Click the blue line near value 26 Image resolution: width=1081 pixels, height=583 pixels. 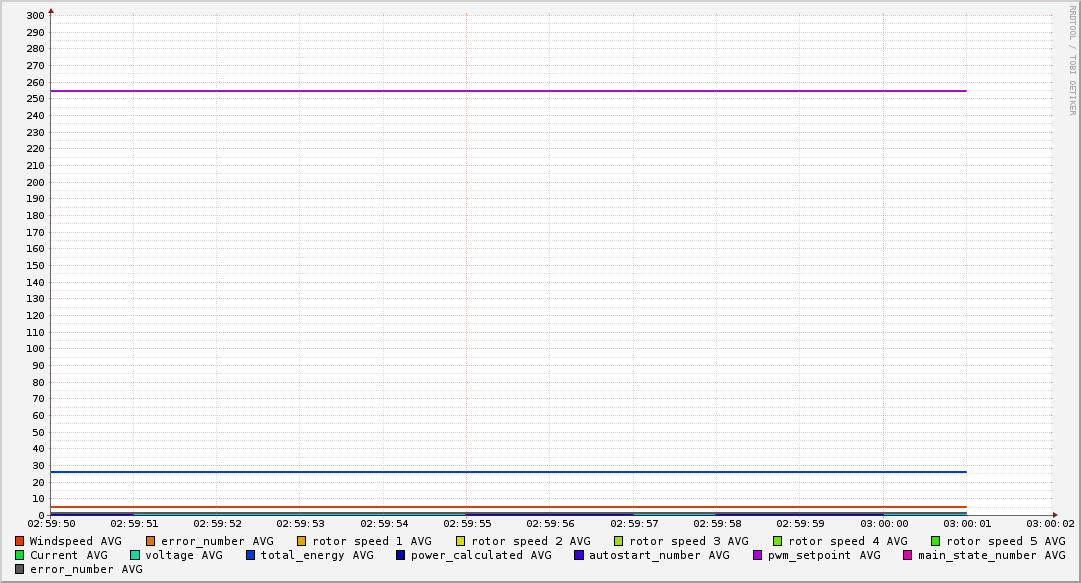[500, 472]
